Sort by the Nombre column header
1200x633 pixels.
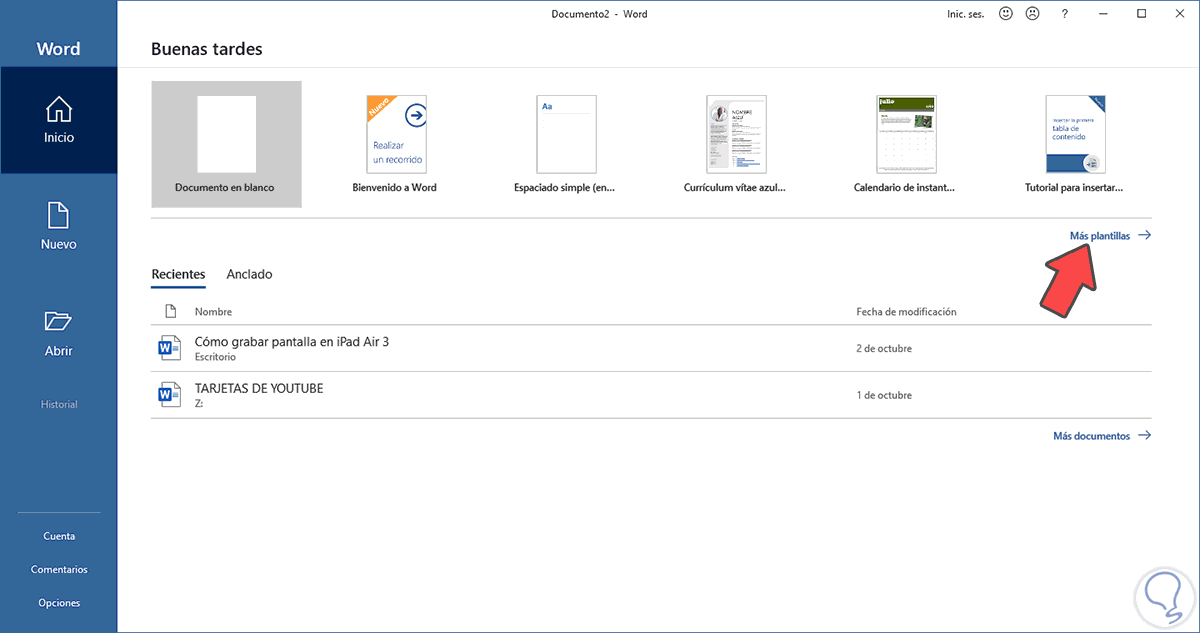213,312
